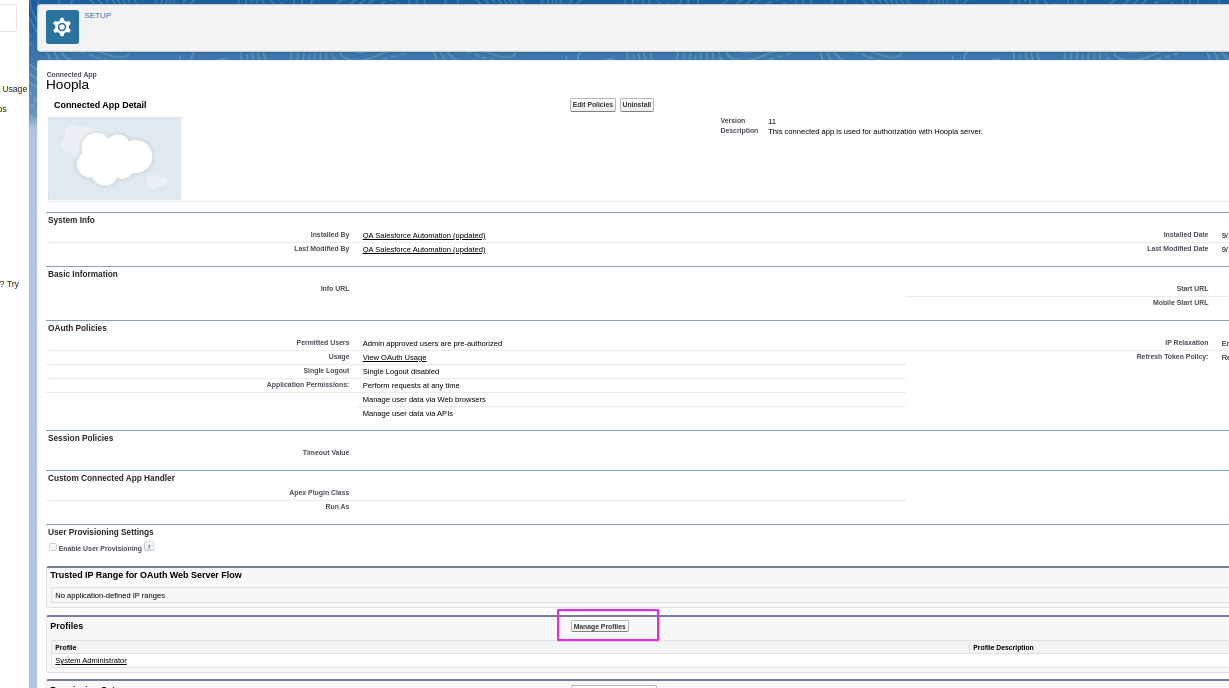The height and width of the screenshot is (688, 1229).
Task: Click the Custom Connected App Handler heading
Action: coord(111,478)
